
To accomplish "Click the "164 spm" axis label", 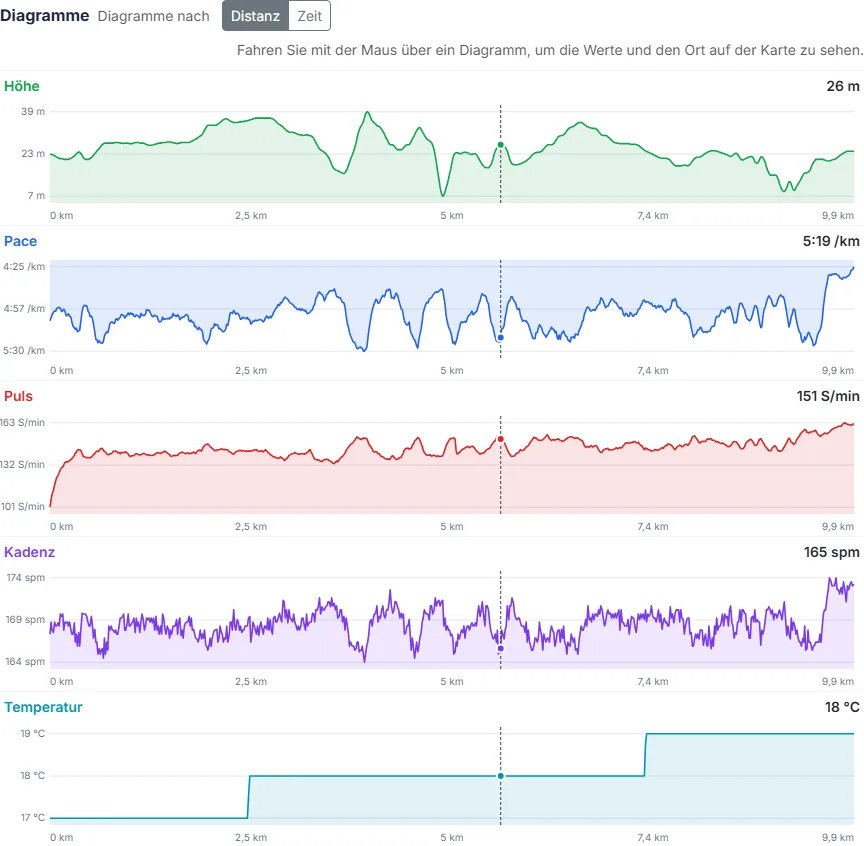I will (25, 661).
